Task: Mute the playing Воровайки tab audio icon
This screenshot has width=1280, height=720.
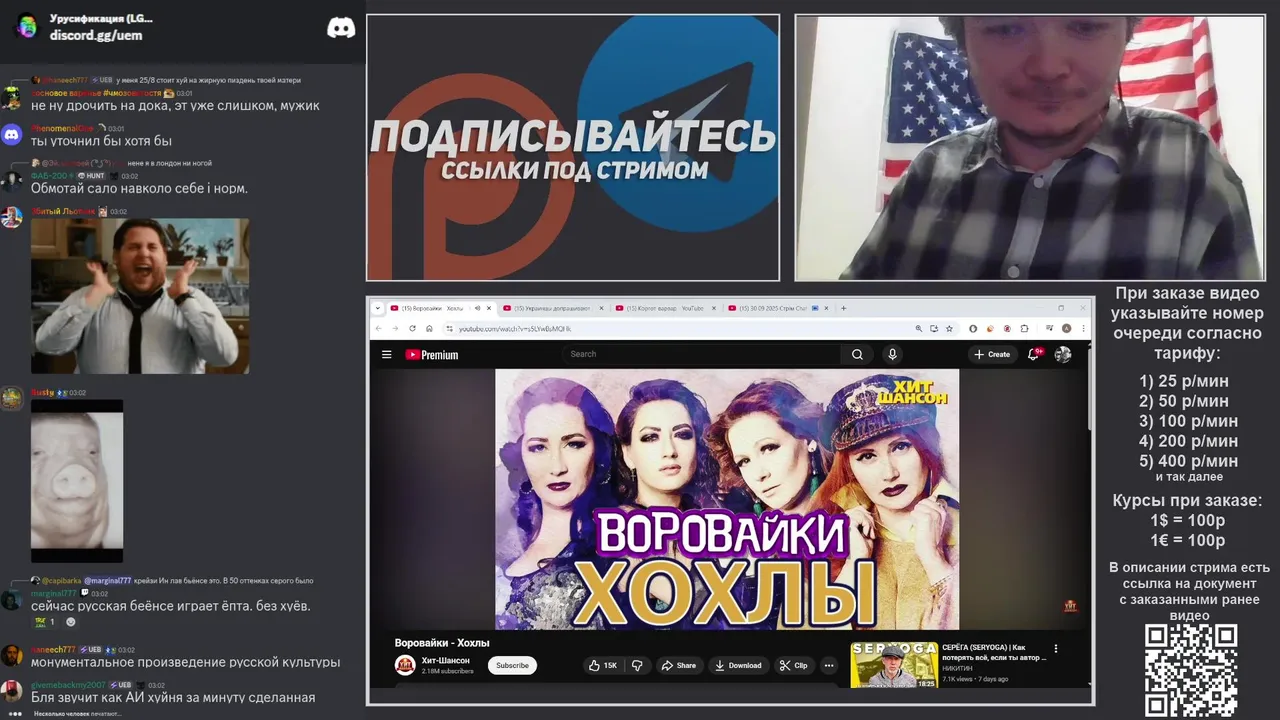Action: point(477,308)
